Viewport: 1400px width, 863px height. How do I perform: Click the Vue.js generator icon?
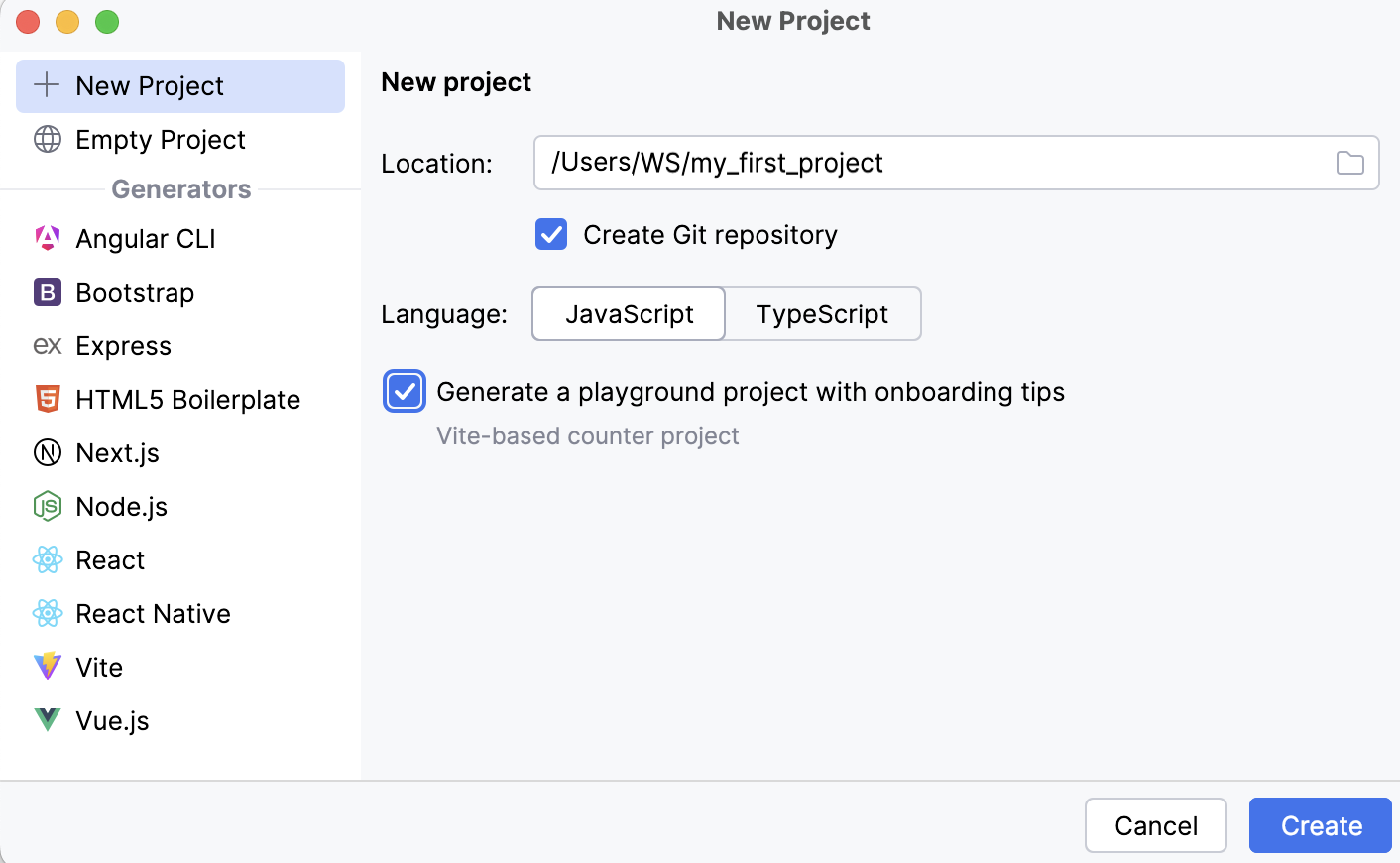pyautogui.click(x=47, y=720)
